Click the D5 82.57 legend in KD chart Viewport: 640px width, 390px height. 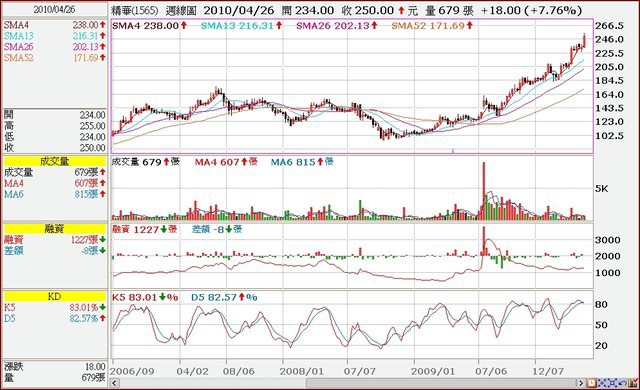[x=224, y=297]
